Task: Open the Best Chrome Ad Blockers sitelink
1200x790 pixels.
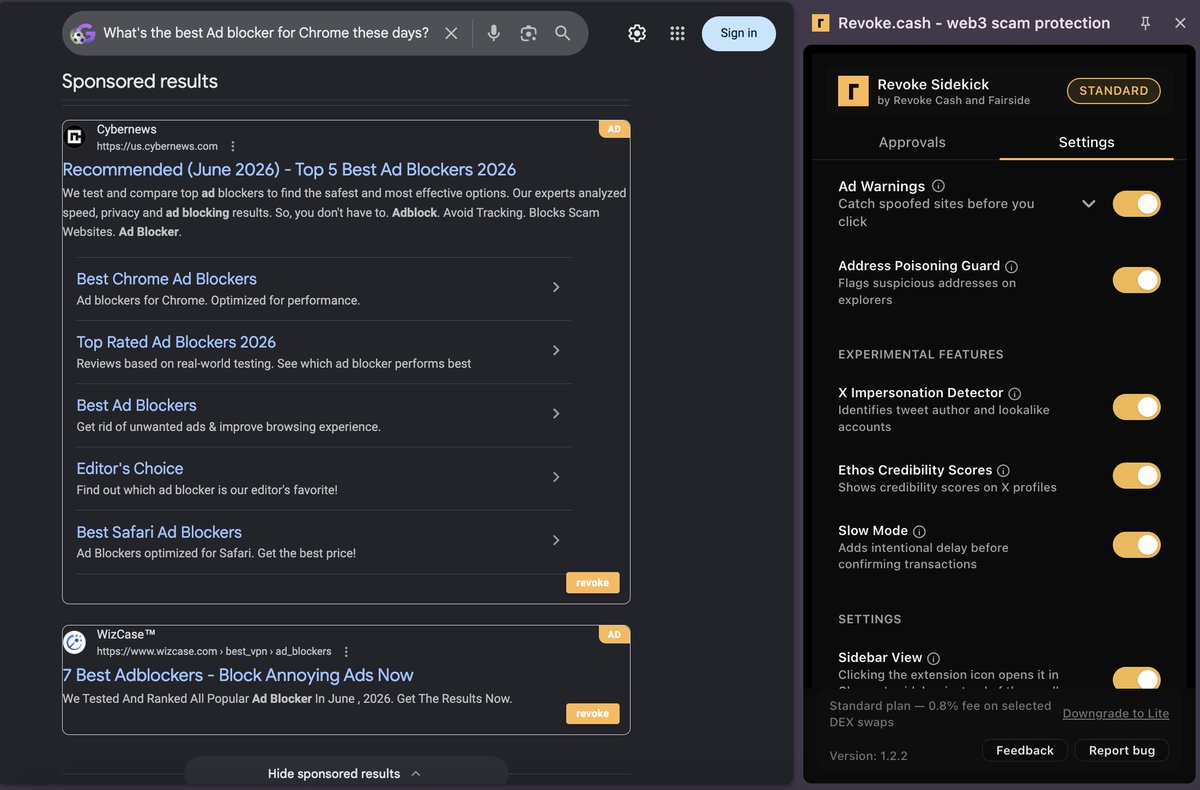Action: (167, 279)
